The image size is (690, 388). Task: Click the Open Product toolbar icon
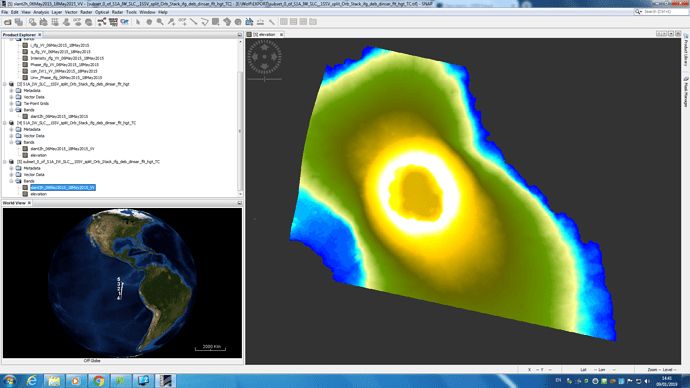coord(7,22)
